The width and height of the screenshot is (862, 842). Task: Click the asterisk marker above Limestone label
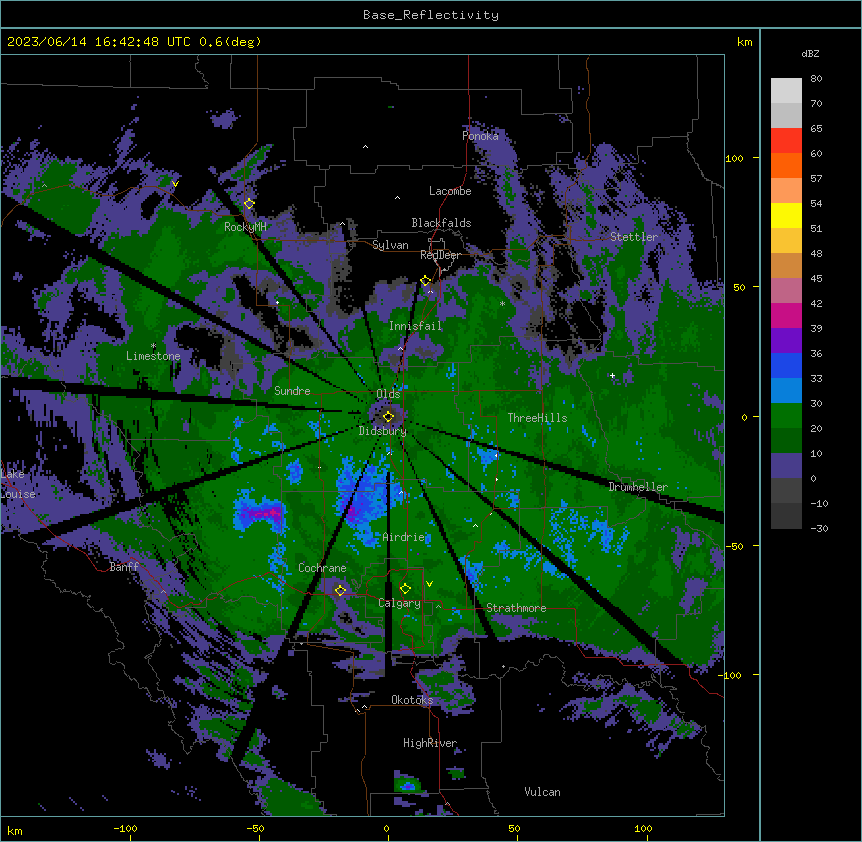point(153,346)
